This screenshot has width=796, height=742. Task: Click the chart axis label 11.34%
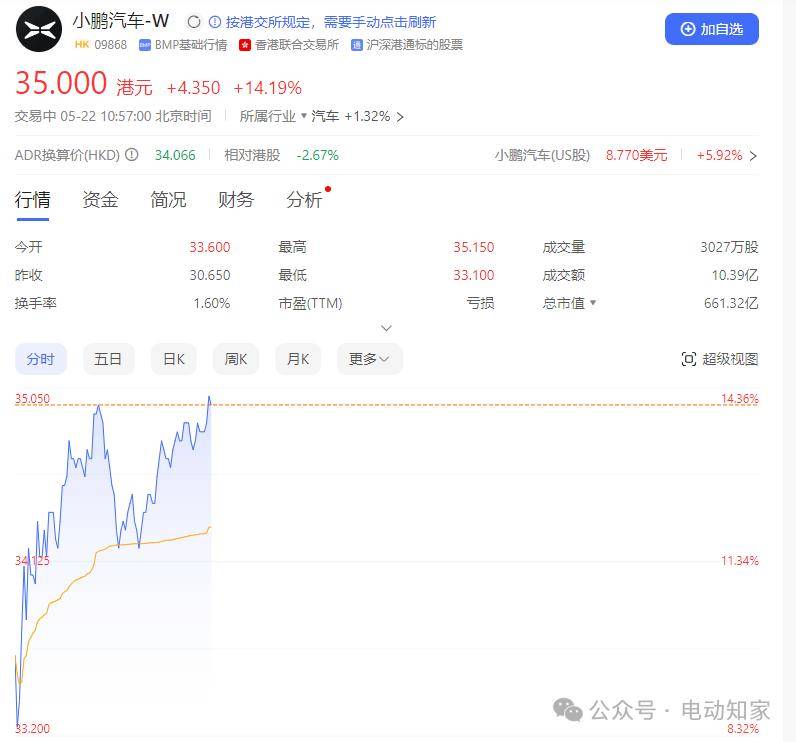click(740, 560)
